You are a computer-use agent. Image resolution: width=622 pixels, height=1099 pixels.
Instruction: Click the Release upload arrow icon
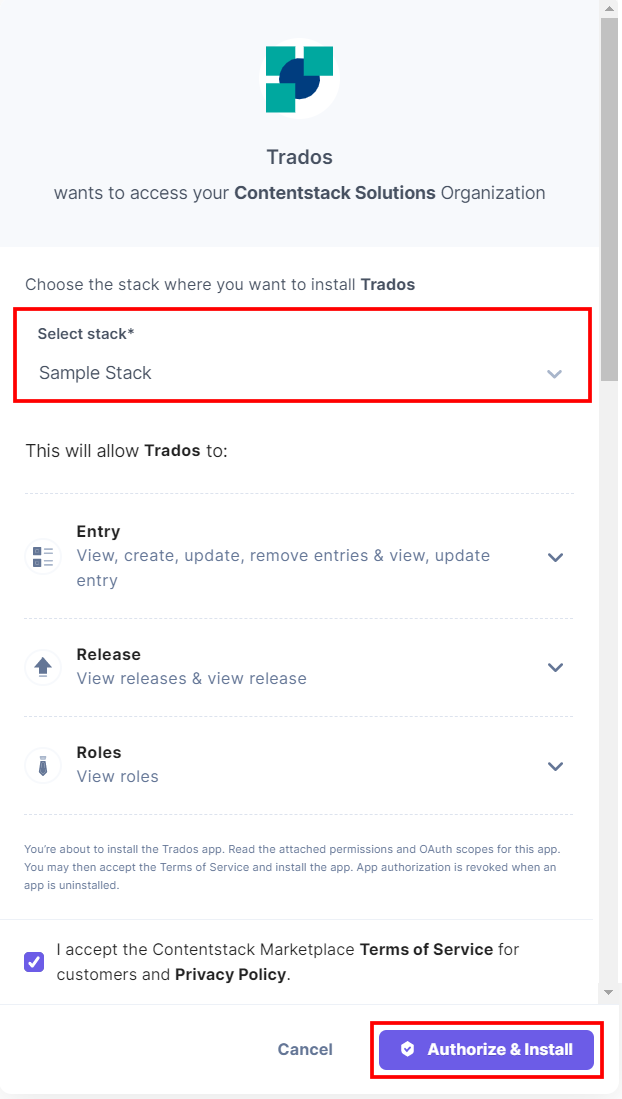coord(42,667)
